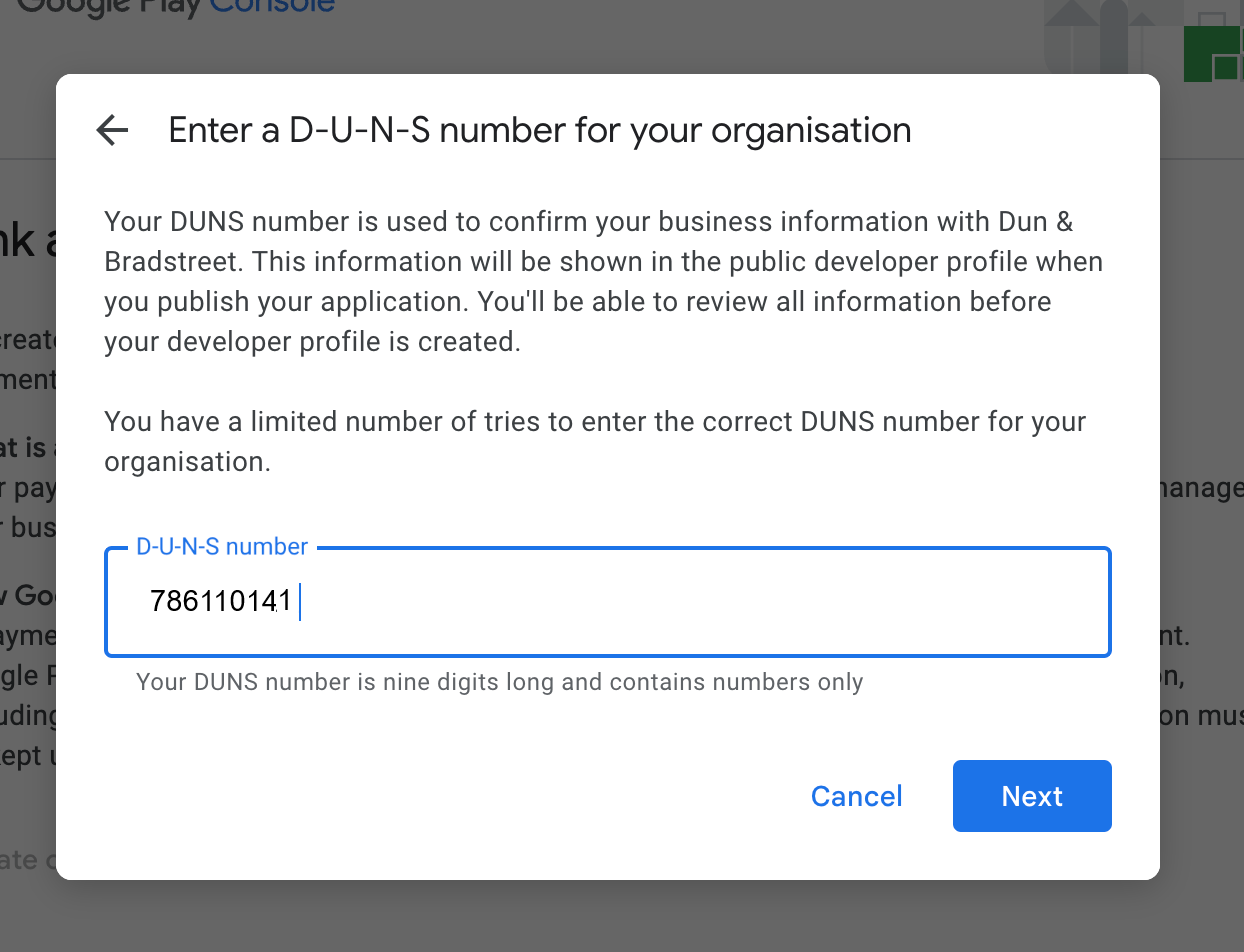The height and width of the screenshot is (952, 1244).
Task: Click the Google Play Console logo text behind dialog
Action: click(176, 7)
